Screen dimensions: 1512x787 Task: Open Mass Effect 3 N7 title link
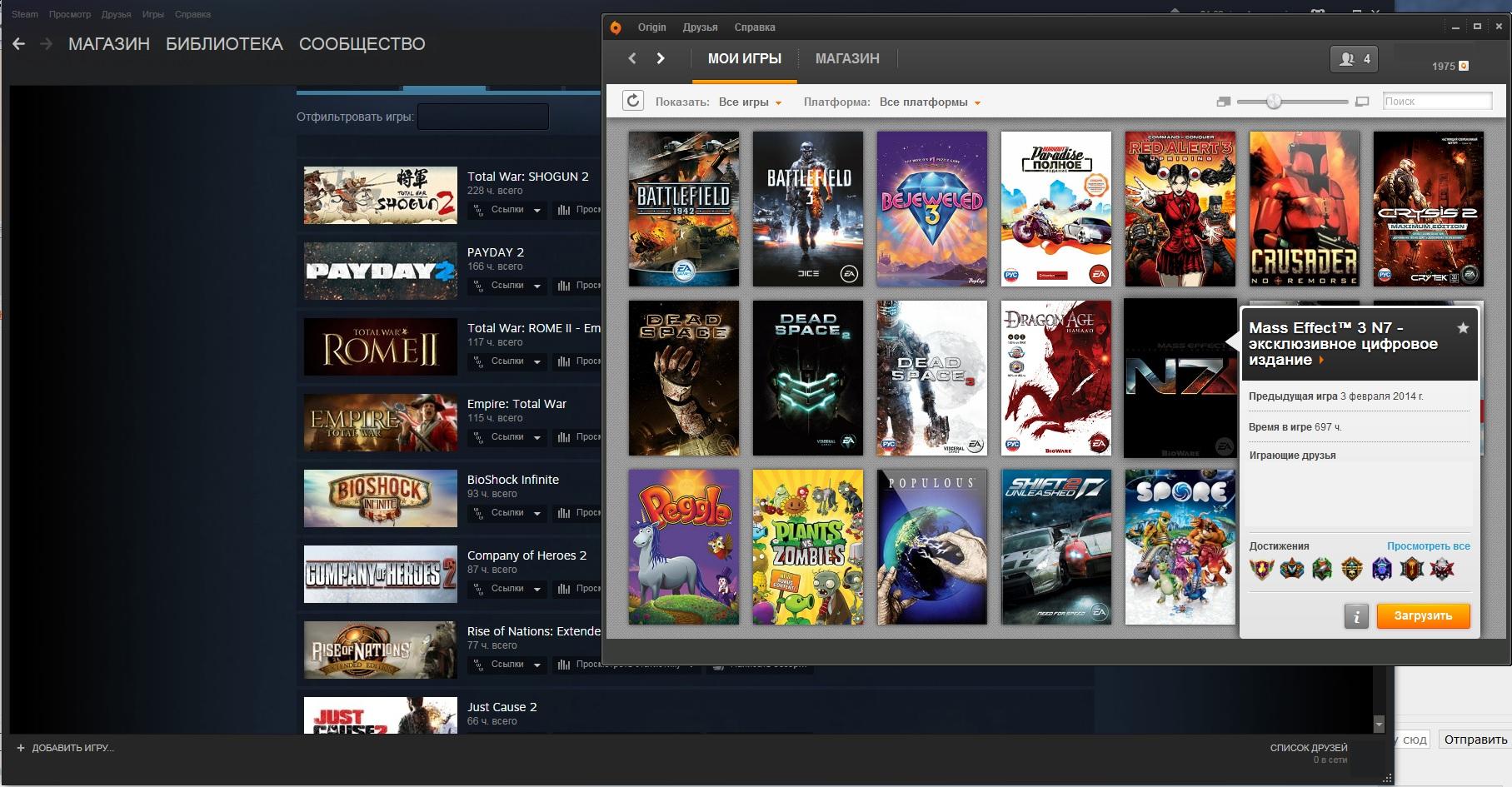coord(1343,344)
